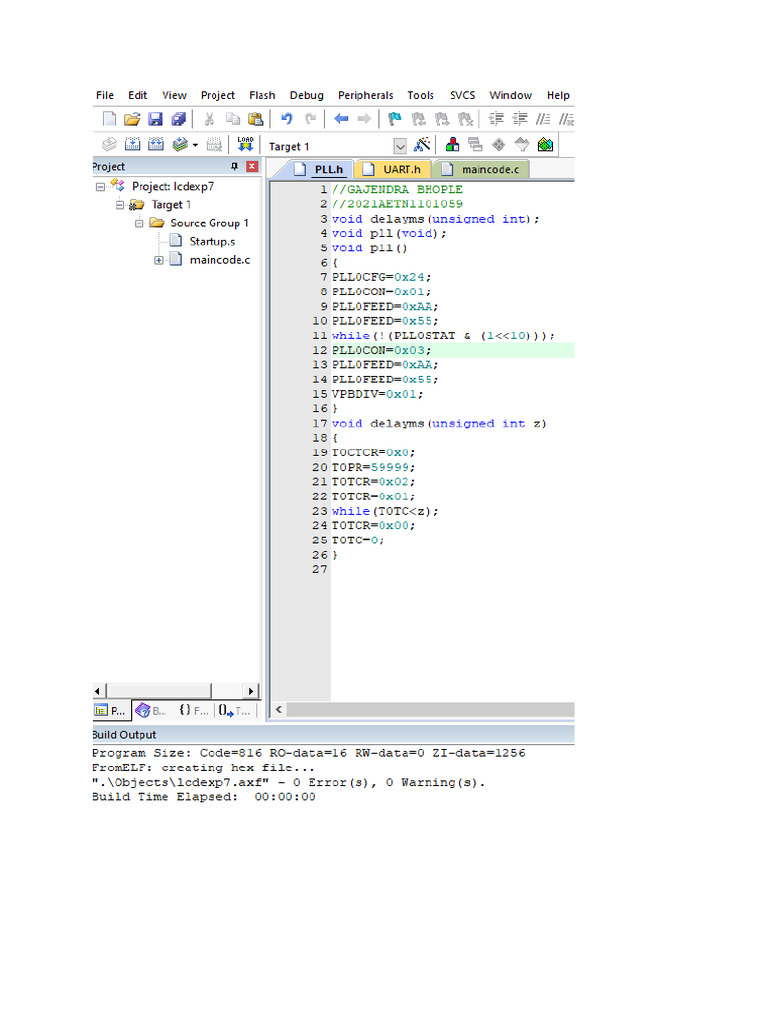Viewport: 768px width, 1024px height.
Task: Click the Open file folder icon
Action: click(132, 119)
